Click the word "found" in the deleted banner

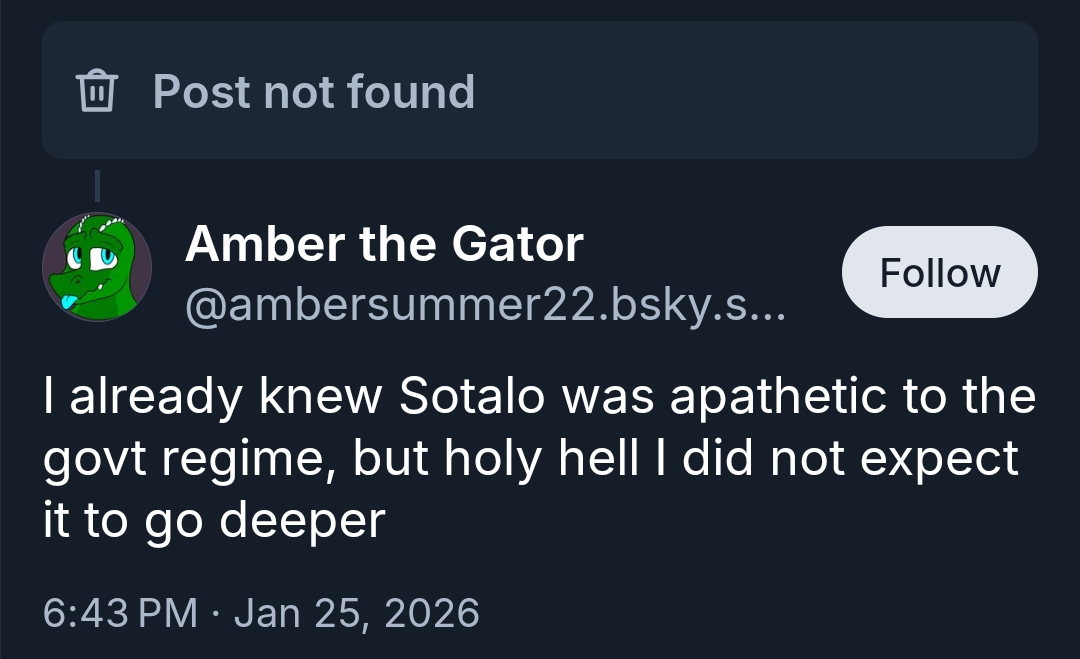click(411, 91)
